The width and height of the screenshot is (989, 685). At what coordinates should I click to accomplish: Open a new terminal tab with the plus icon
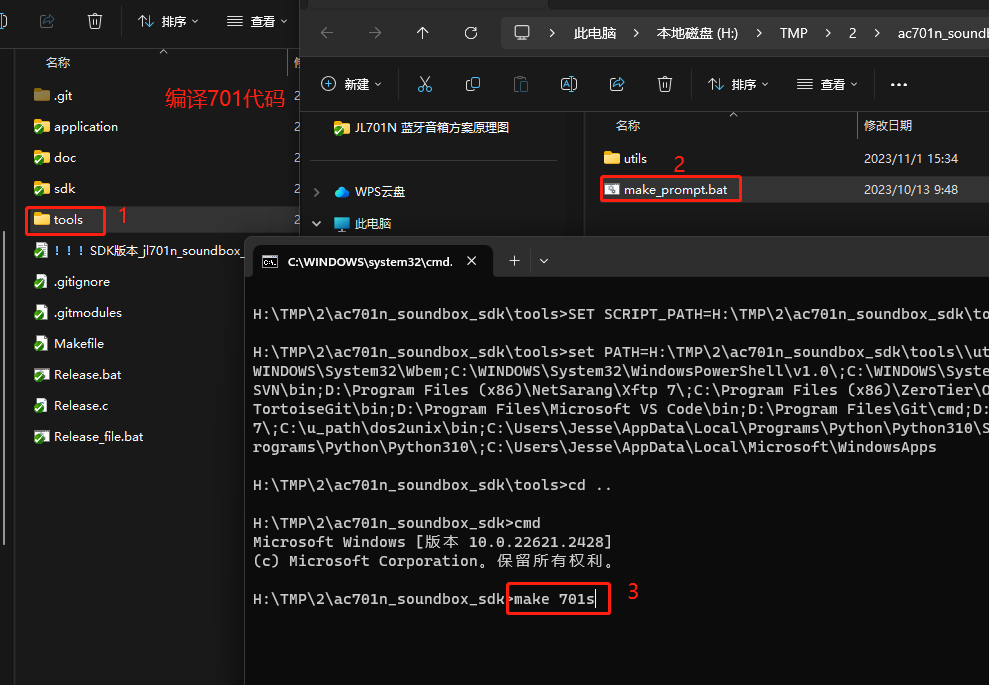(x=515, y=261)
